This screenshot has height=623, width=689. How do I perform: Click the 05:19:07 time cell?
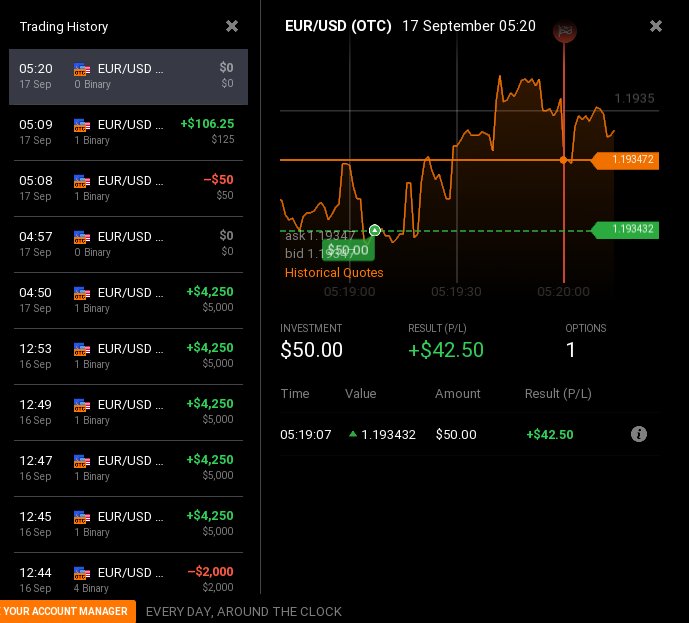(x=305, y=435)
